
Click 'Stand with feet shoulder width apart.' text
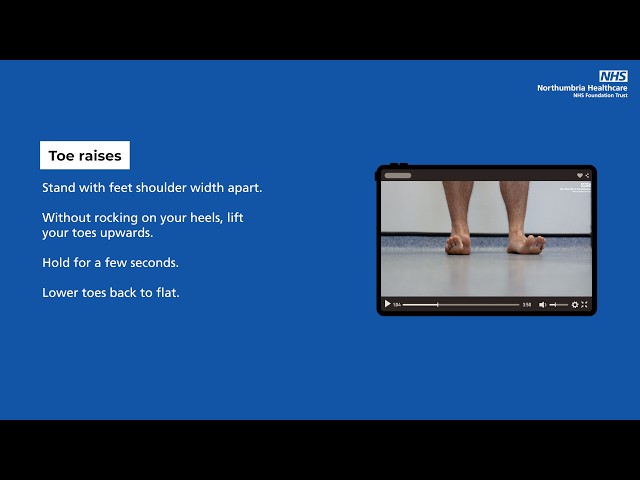(152, 188)
